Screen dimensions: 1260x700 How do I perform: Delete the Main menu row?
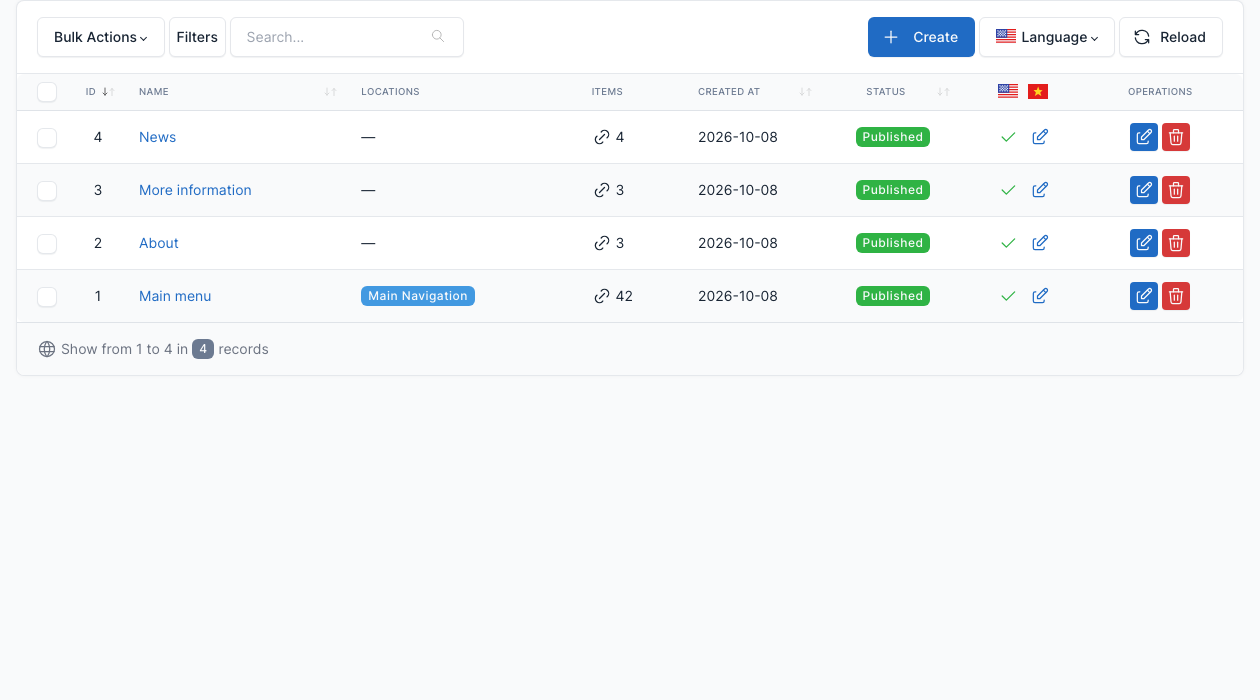pyautogui.click(x=1176, y=296)
